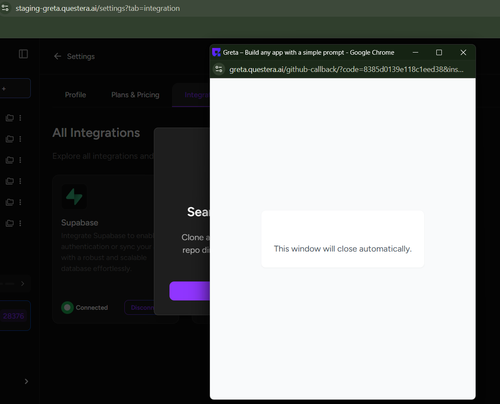Go back using the Settings arrow
The image size is (500, 404).
click(57, 56)
